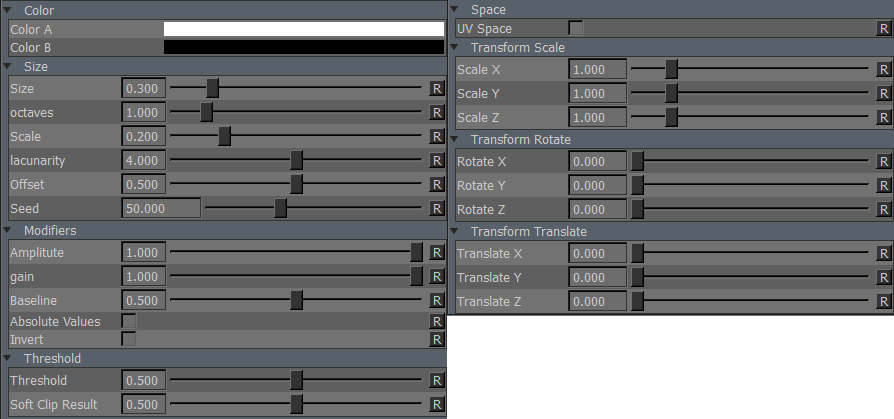Click the Translate Z slider handle

tap(637, 300)
